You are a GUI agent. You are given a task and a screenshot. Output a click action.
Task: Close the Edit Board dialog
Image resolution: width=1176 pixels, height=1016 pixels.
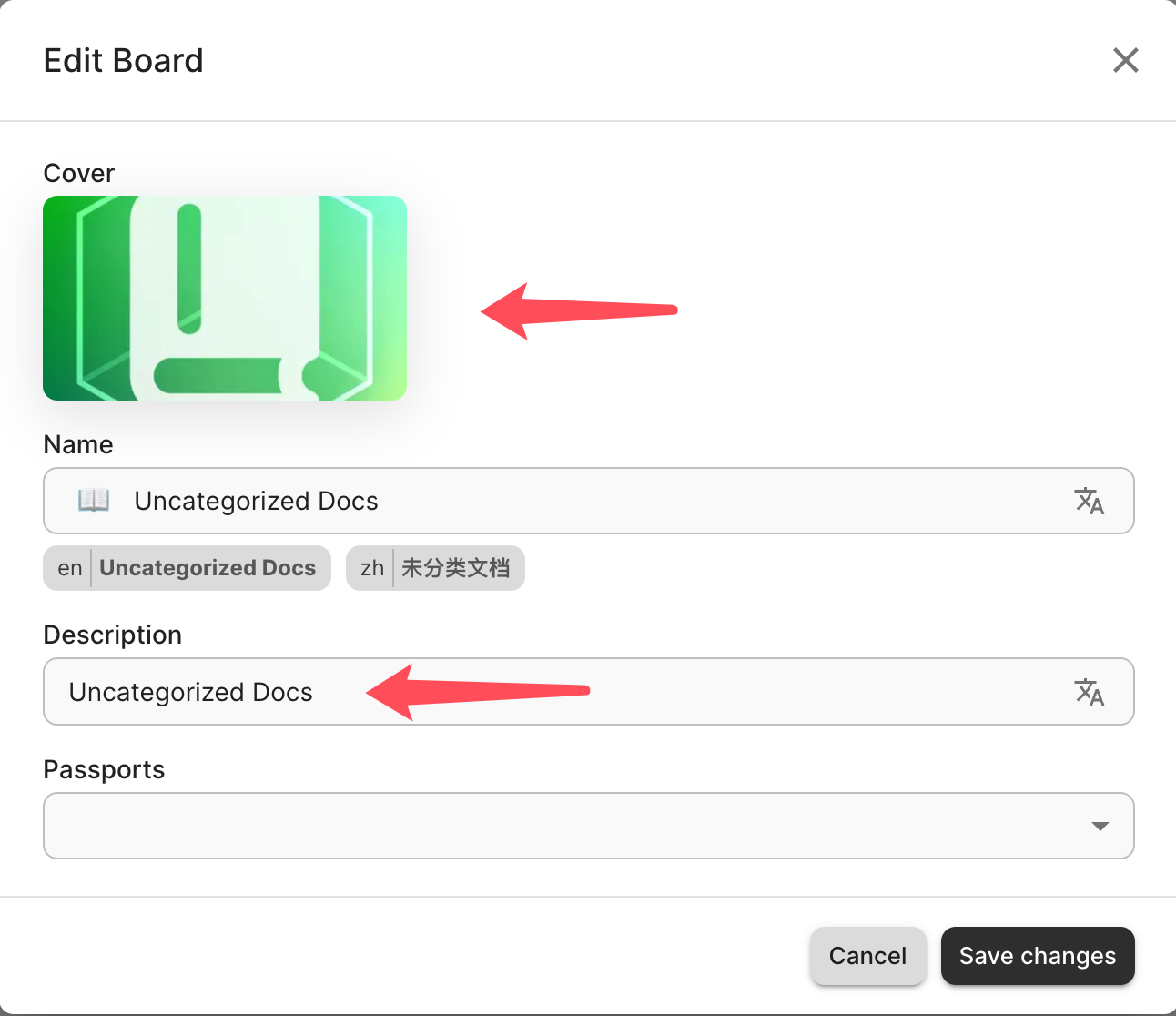coord(1125,60)
